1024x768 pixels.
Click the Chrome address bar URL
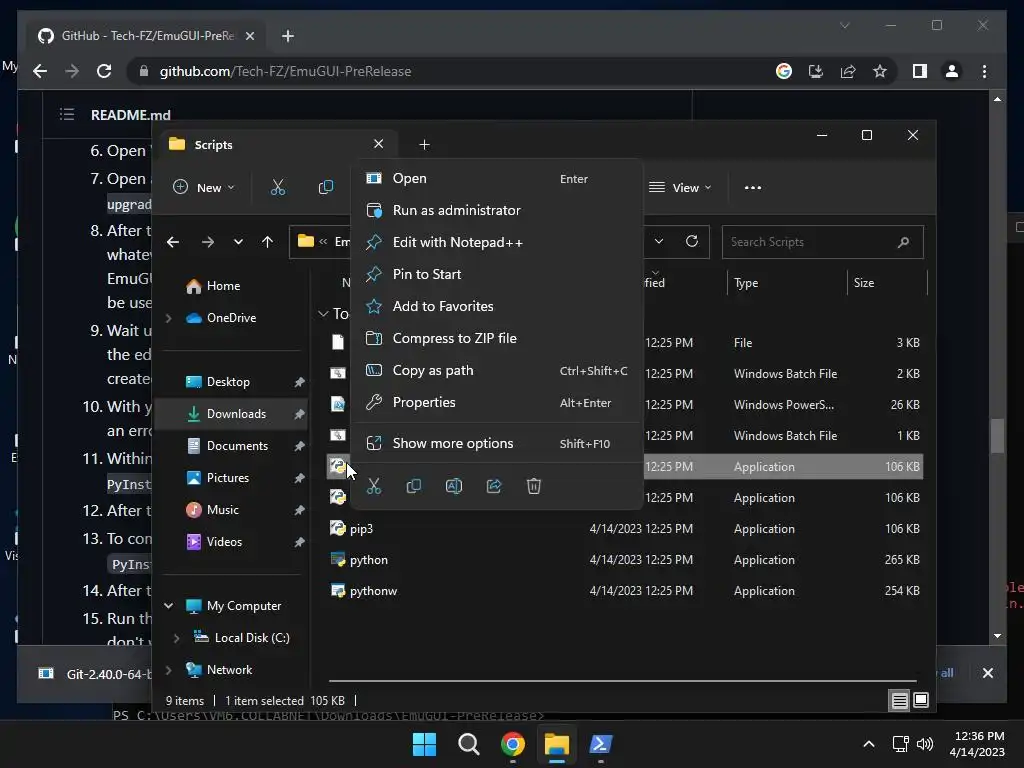point(285,72)
